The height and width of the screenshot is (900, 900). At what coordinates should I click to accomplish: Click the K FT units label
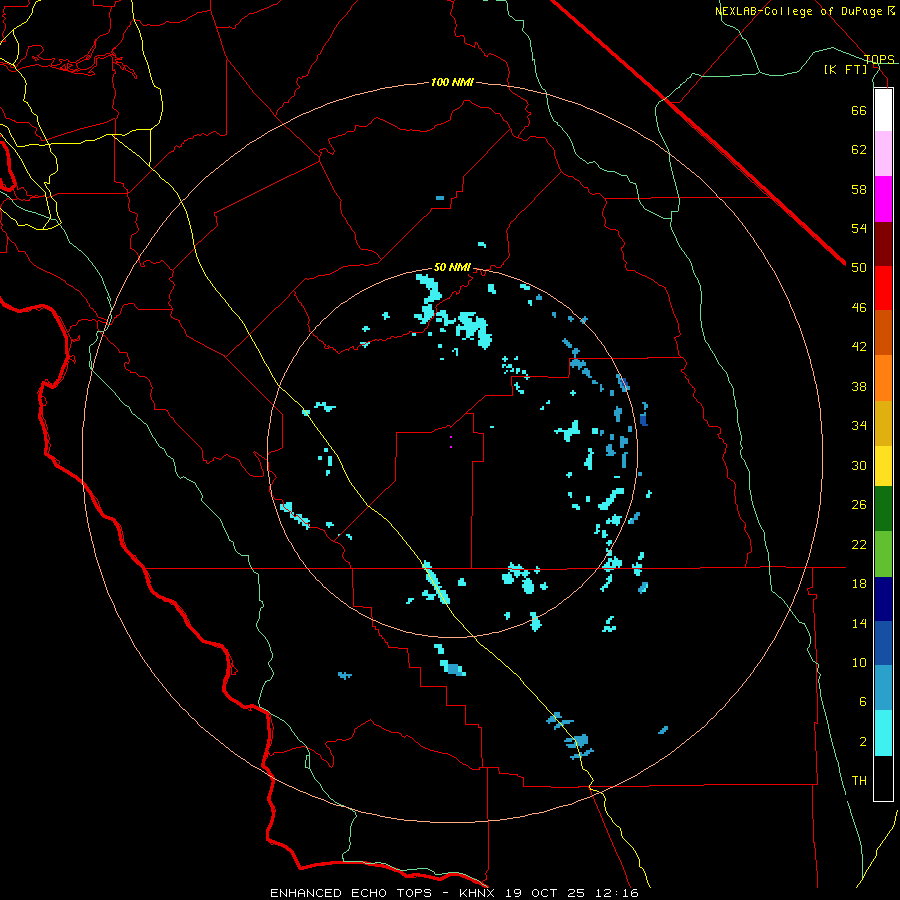click(x=845, y=69)
